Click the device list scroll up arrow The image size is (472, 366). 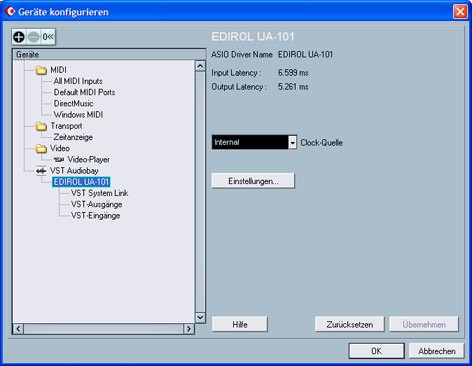(x=200, y=66)
